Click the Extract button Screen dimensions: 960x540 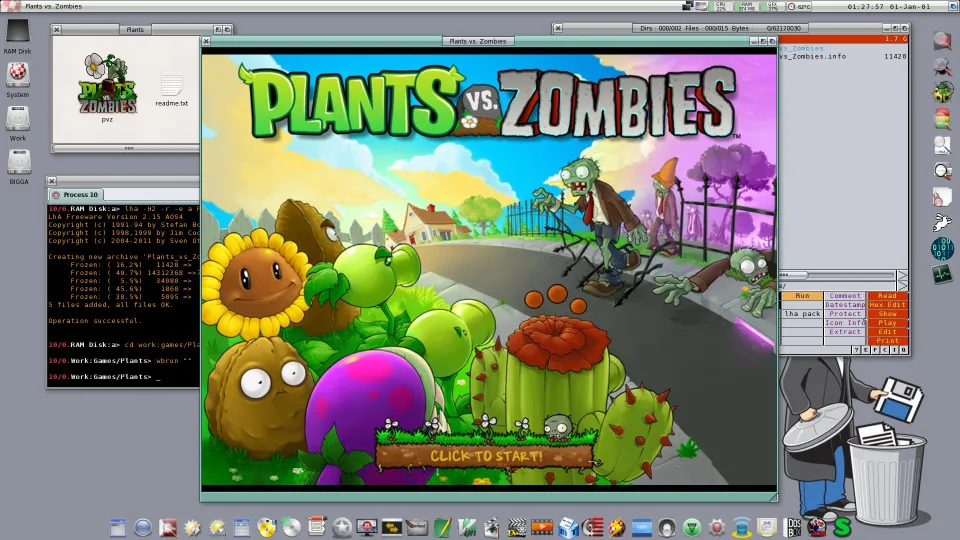click(x=845, y=332)
